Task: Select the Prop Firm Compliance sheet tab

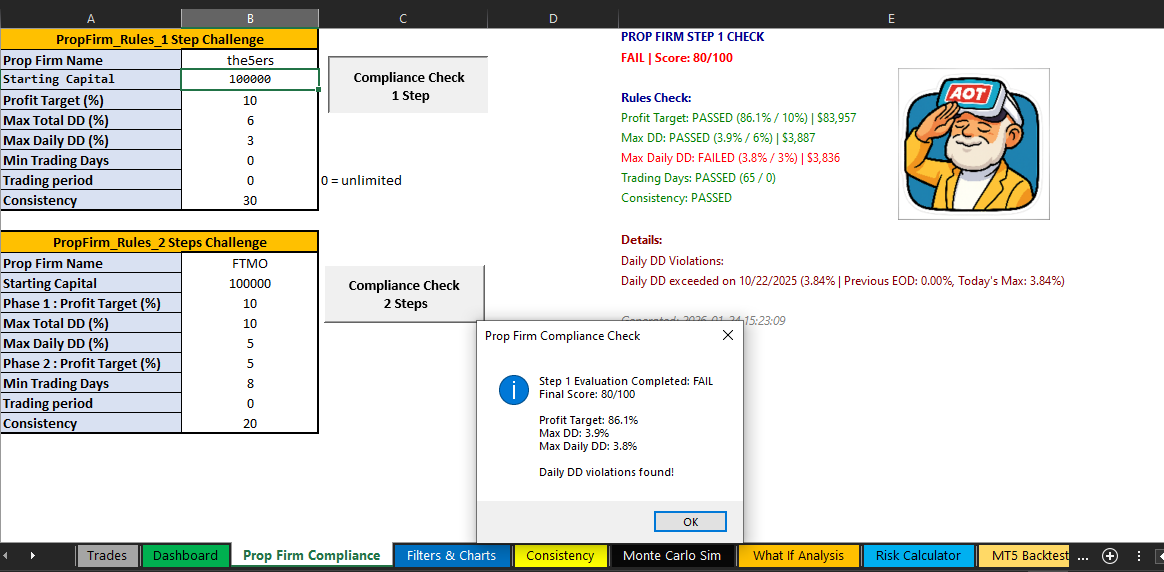Action: [x=312, y=555]
